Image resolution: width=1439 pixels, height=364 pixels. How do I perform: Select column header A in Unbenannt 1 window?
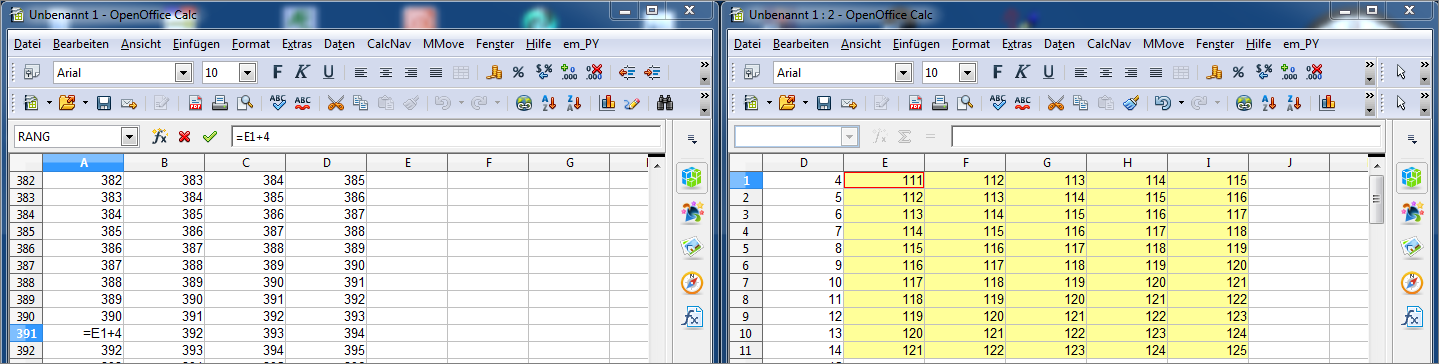point(83,162)
